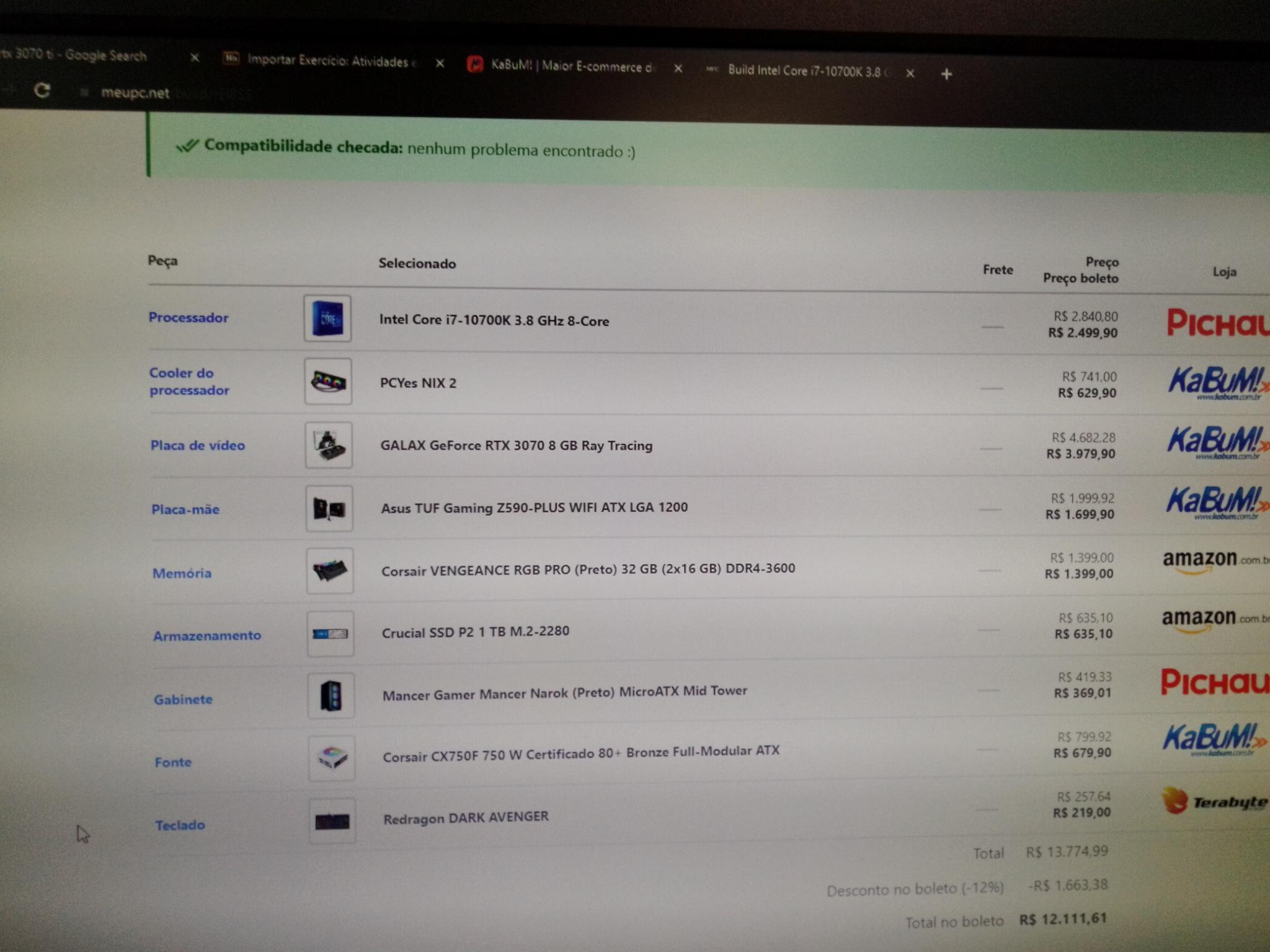Reload the page with the refresh icon

(42, 90)
